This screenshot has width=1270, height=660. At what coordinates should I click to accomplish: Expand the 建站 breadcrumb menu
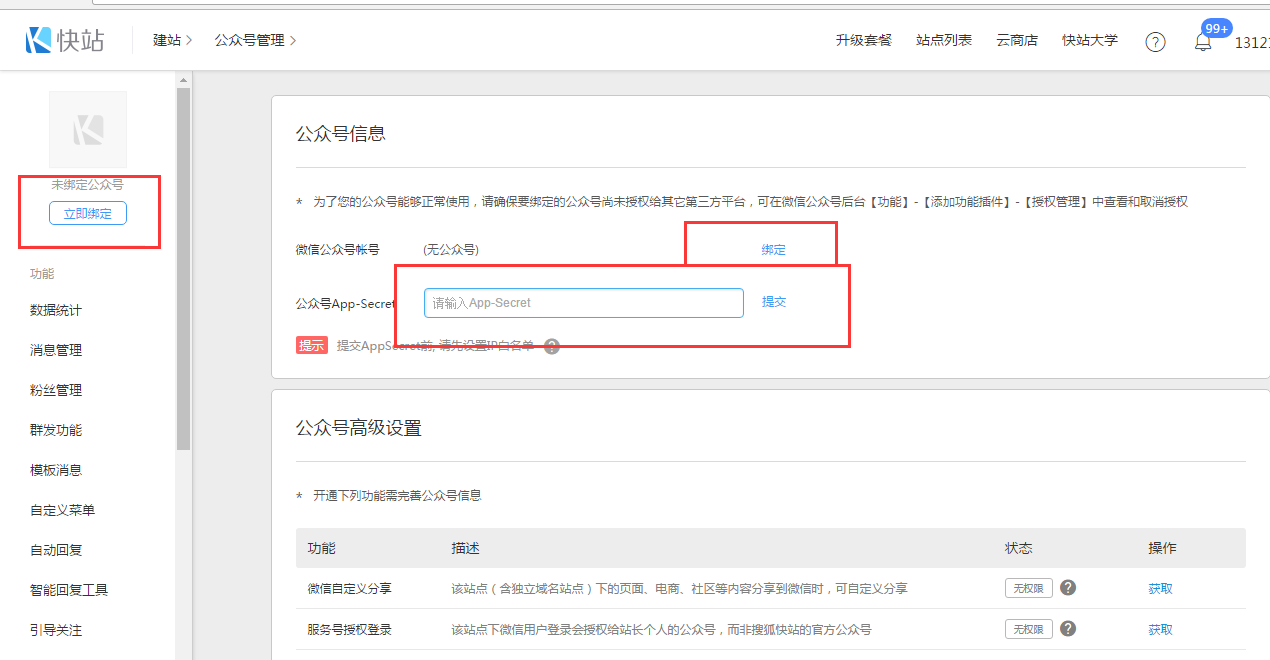click(172, 41)
